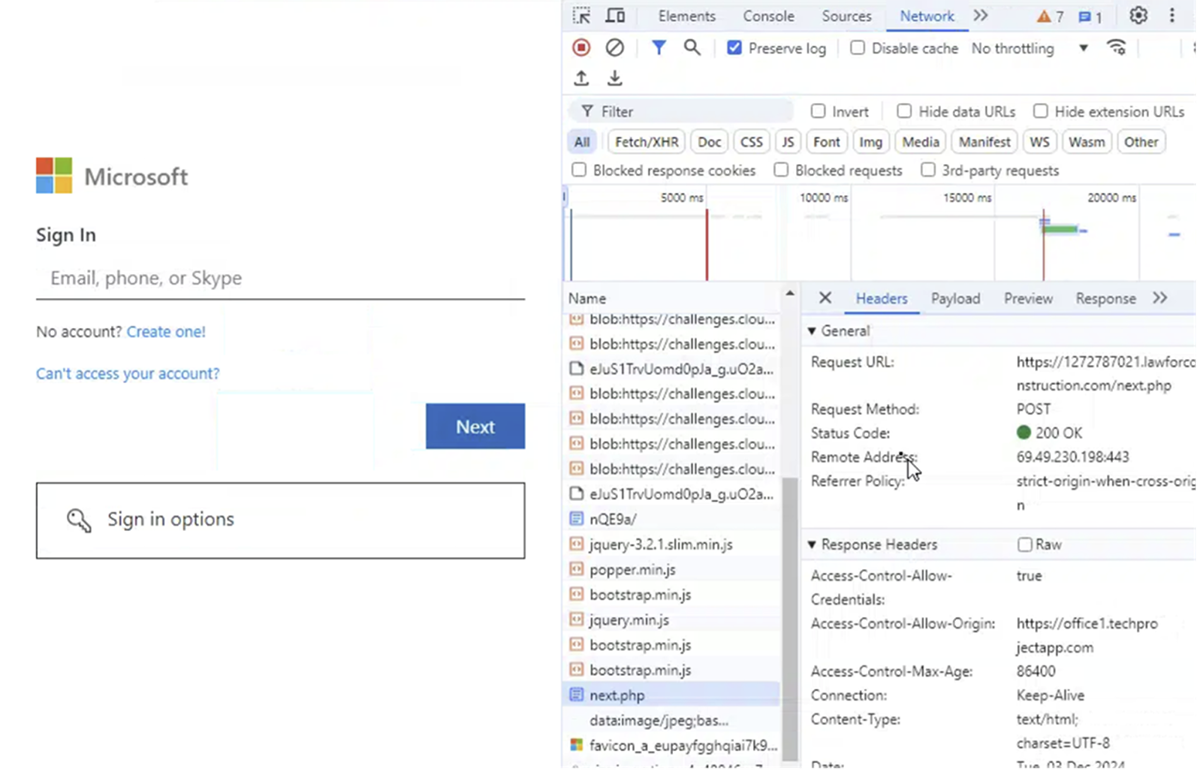Toggle the device toolbar icon

click(x=615, y=16)
